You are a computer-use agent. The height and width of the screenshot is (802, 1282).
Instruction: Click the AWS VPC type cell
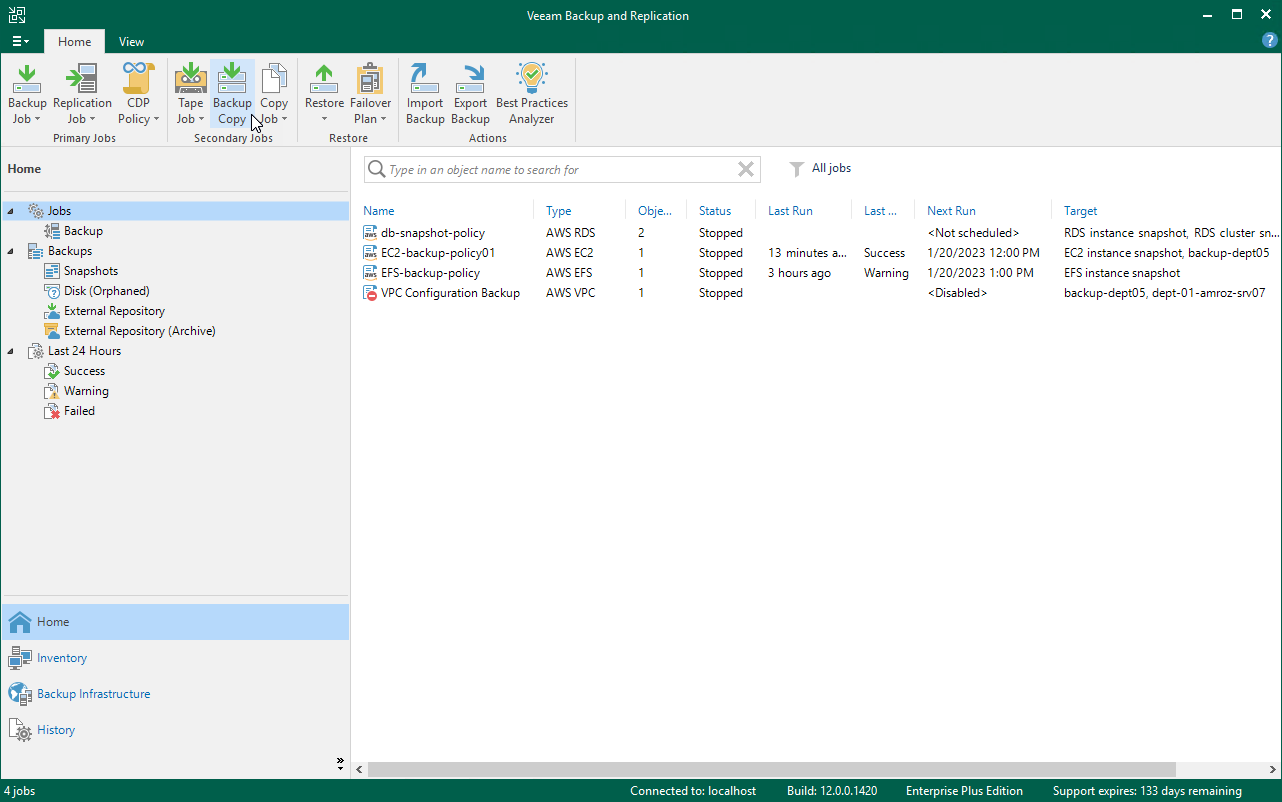click(x=570, y=293)
